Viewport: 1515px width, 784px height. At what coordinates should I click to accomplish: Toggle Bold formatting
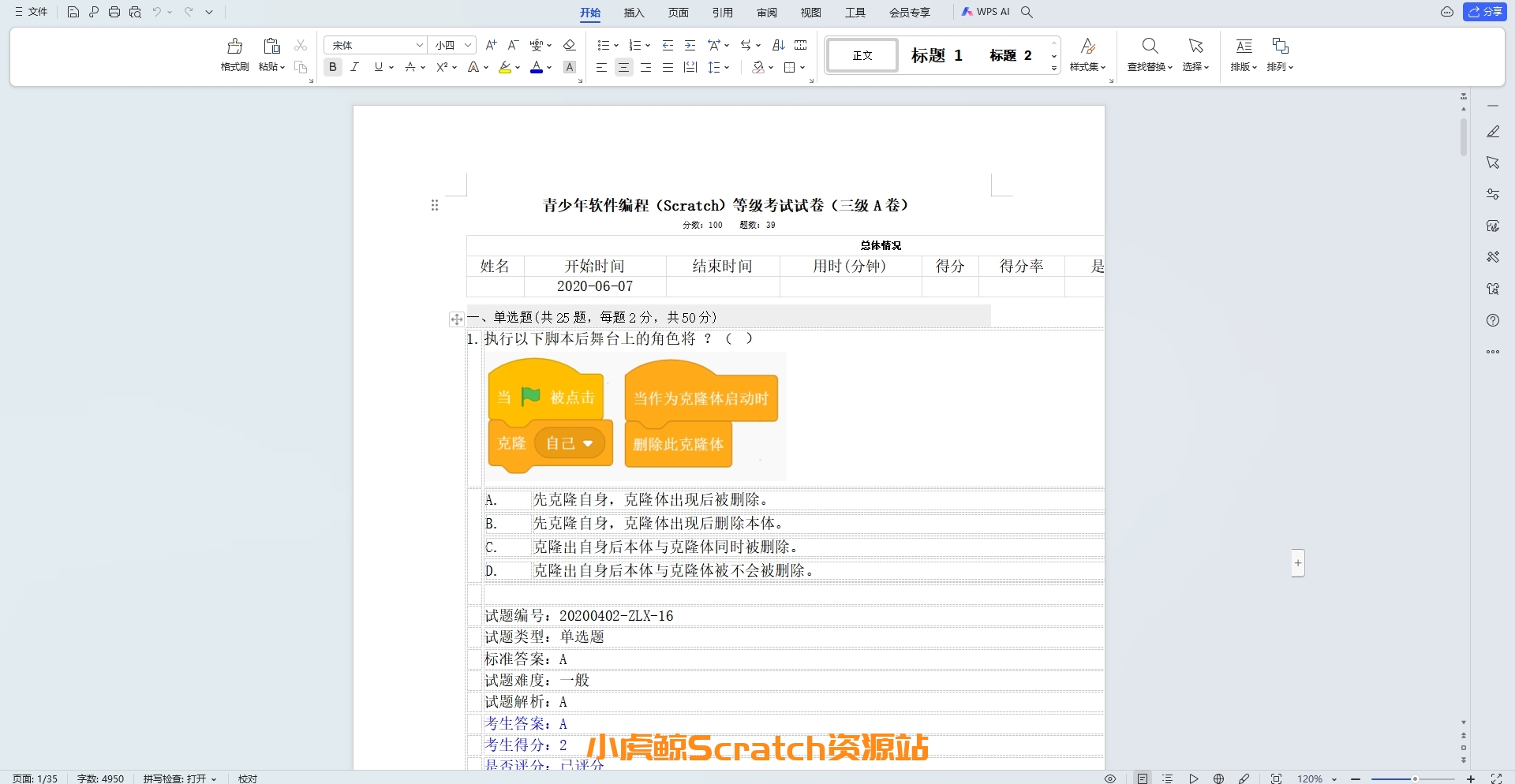click(333, 68)
